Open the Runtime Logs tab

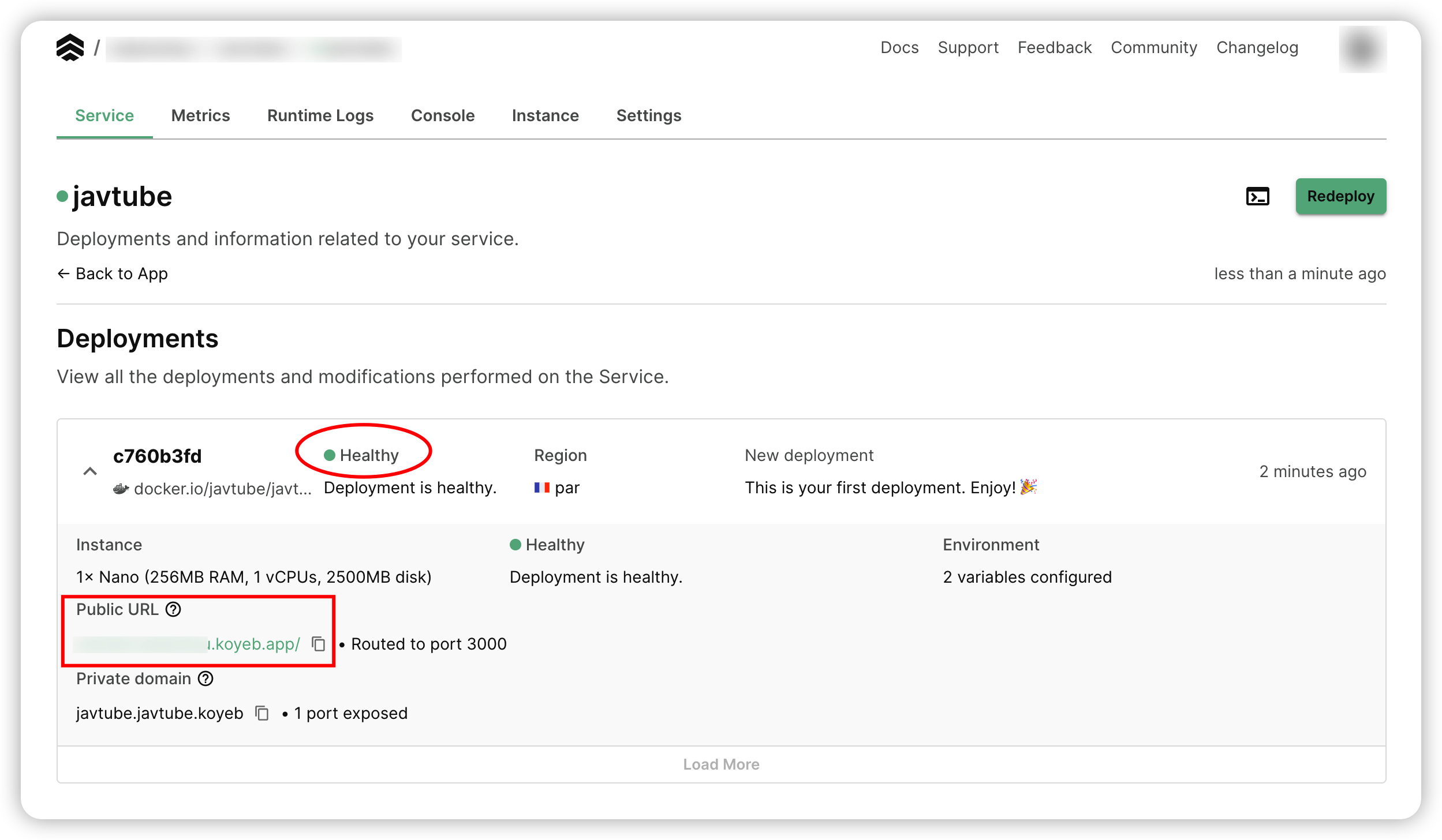(320, 115)
